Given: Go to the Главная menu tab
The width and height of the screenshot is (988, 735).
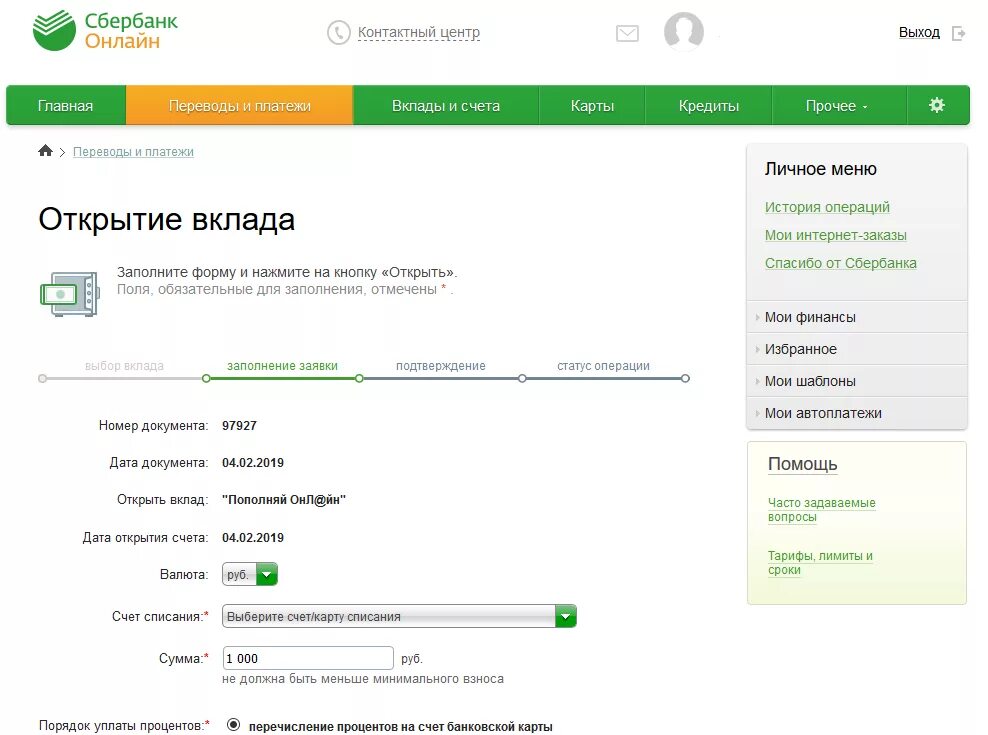Looking at the screenshot, I should [x=66, y=105].
